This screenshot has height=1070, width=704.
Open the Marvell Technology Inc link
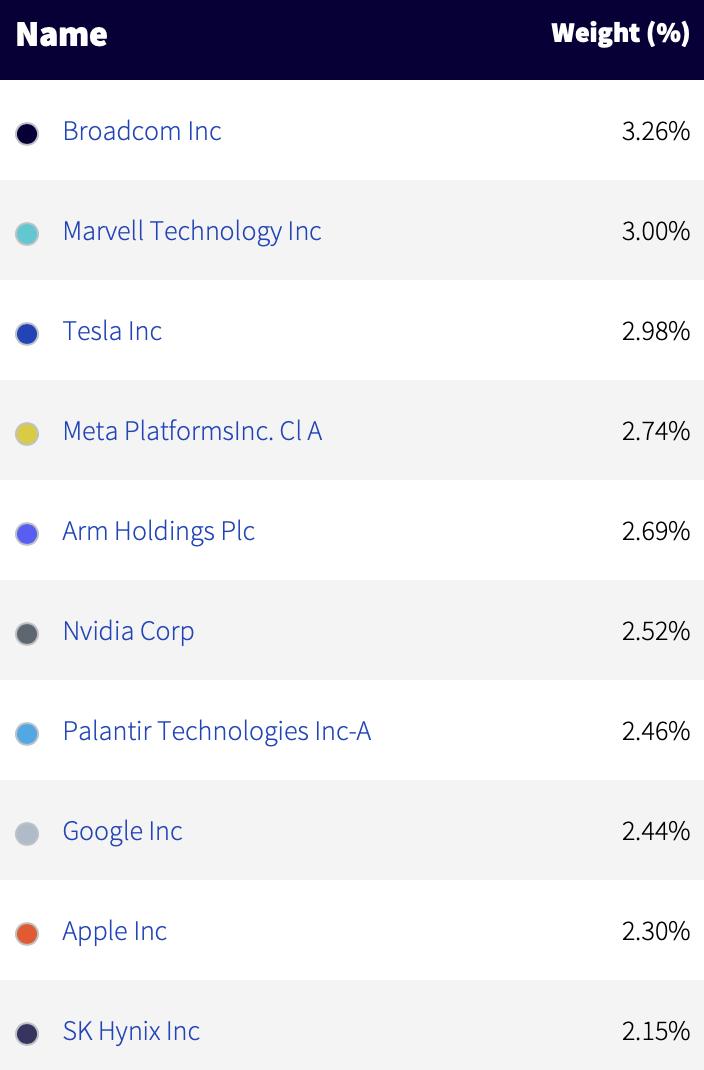click(x=192, y=231)
